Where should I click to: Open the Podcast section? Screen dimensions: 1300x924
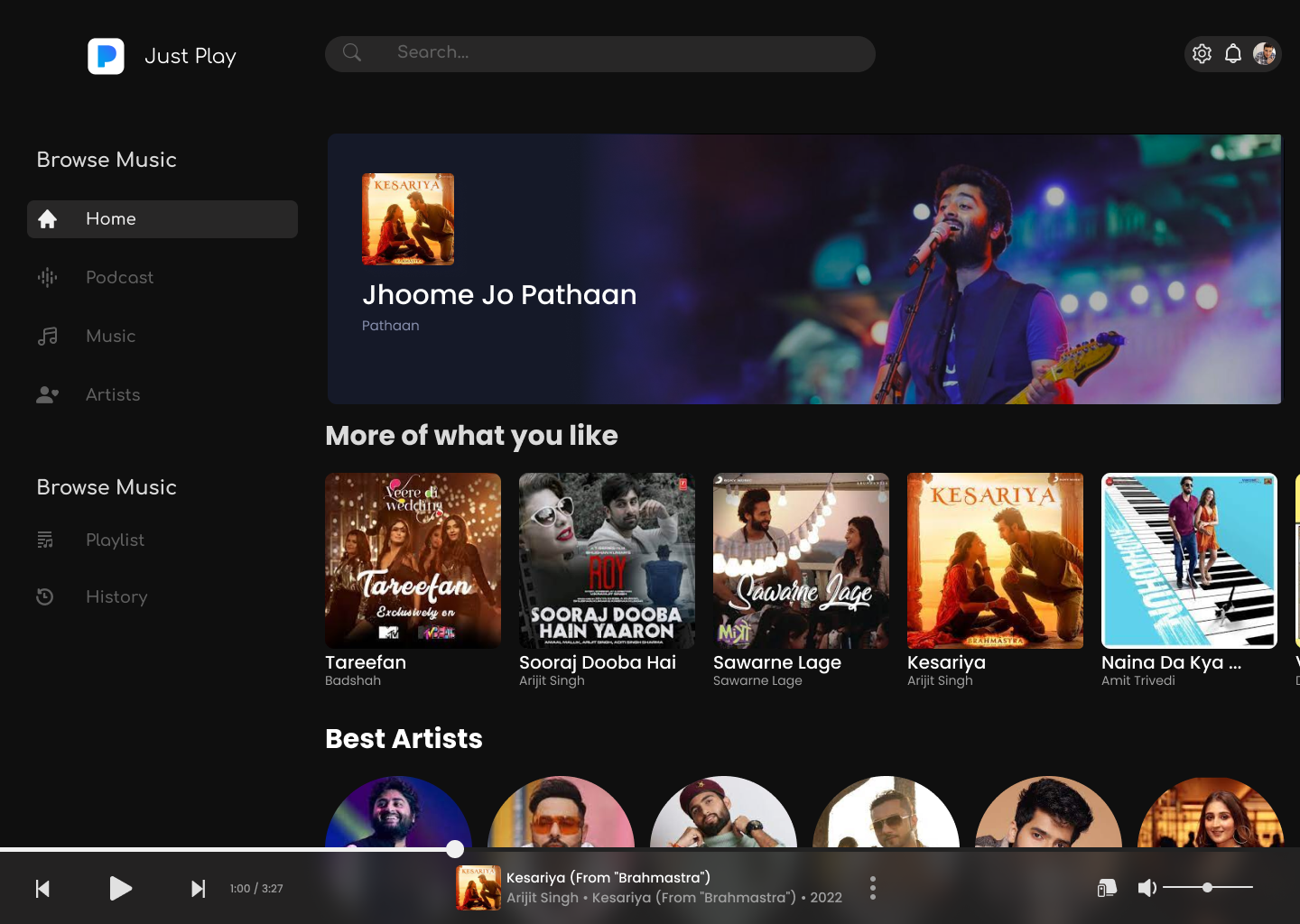pos(119,278)
